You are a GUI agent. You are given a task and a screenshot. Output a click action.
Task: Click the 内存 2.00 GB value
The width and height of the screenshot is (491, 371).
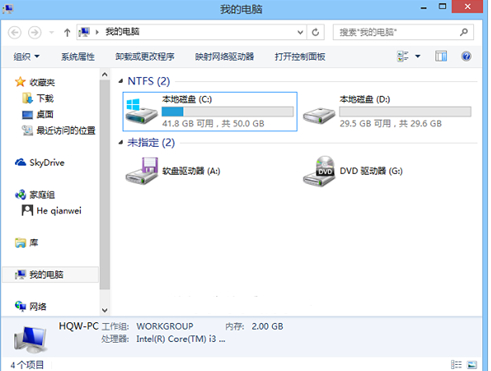tap(267, 326)
